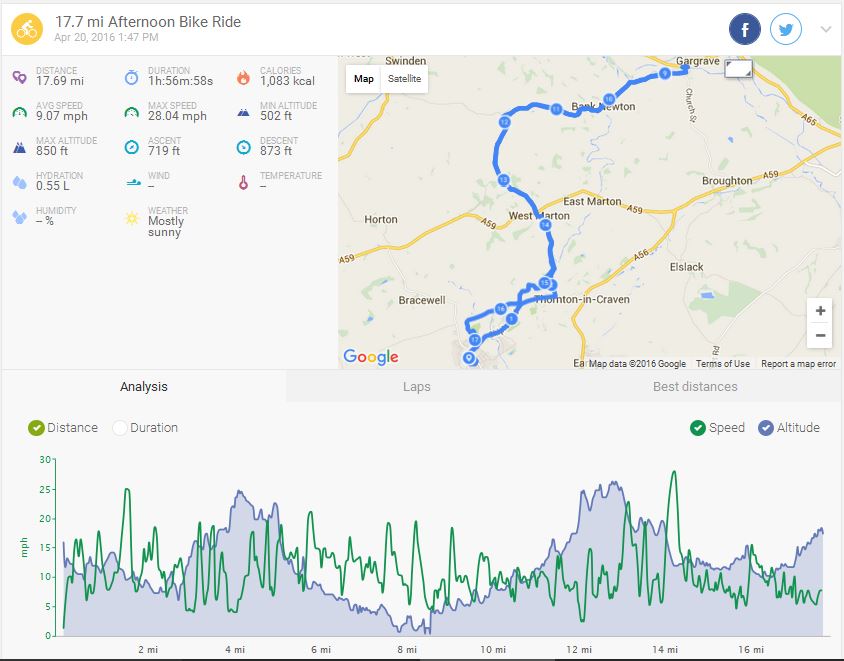The image size is (844, 661).
Task: Click Report a map error link
Action: click(x=798, y=364)
